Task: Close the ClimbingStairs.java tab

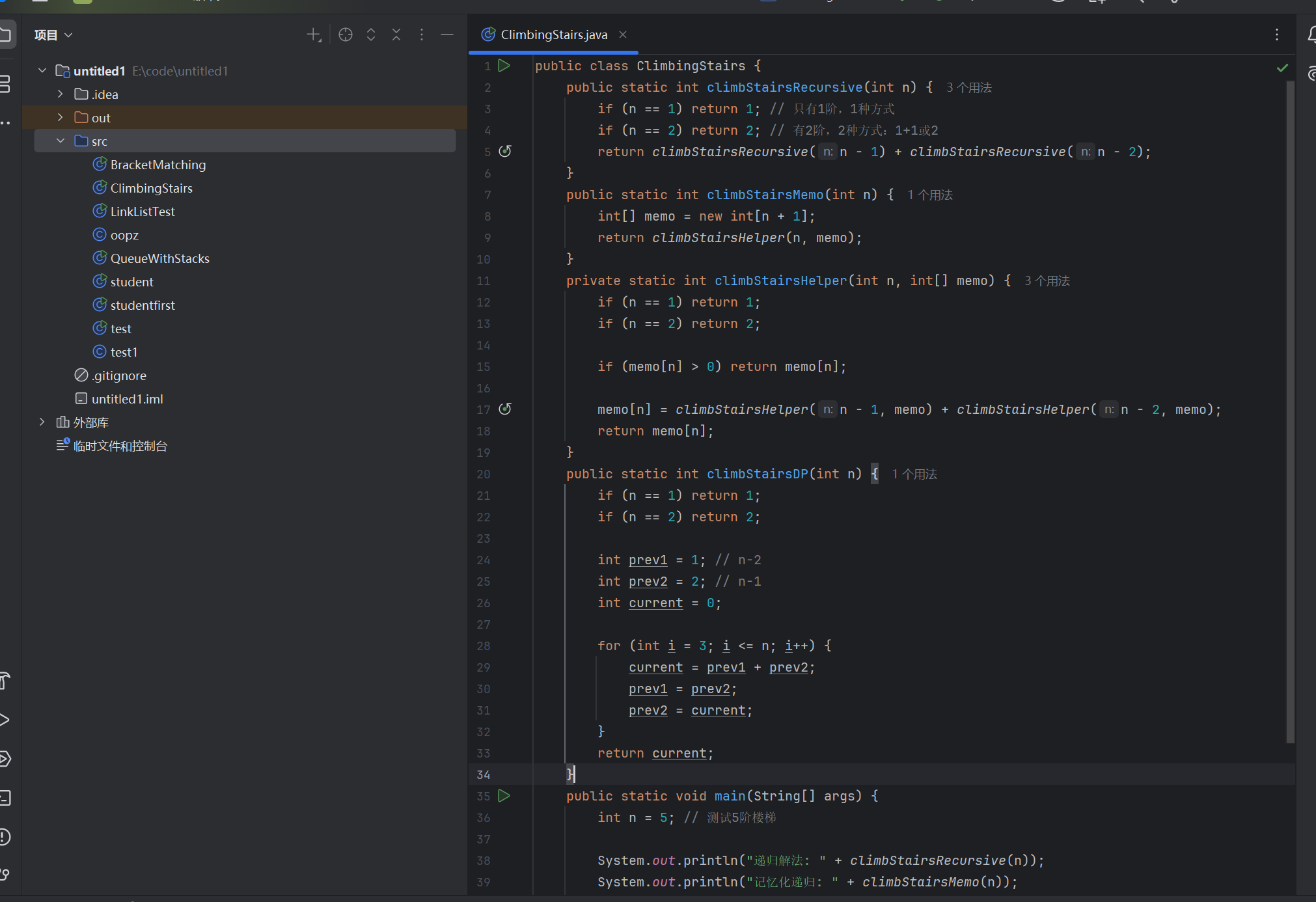Action: click(623, 34)
